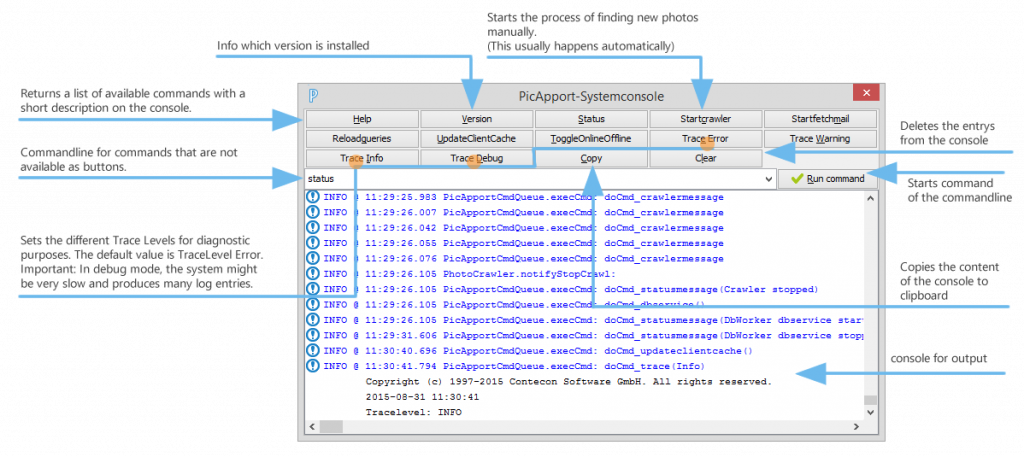Image resolution: width=1024 pixels, height=457 pixels.
Task: Switch to Trace Debug level
Action: (x=476, y=158)
